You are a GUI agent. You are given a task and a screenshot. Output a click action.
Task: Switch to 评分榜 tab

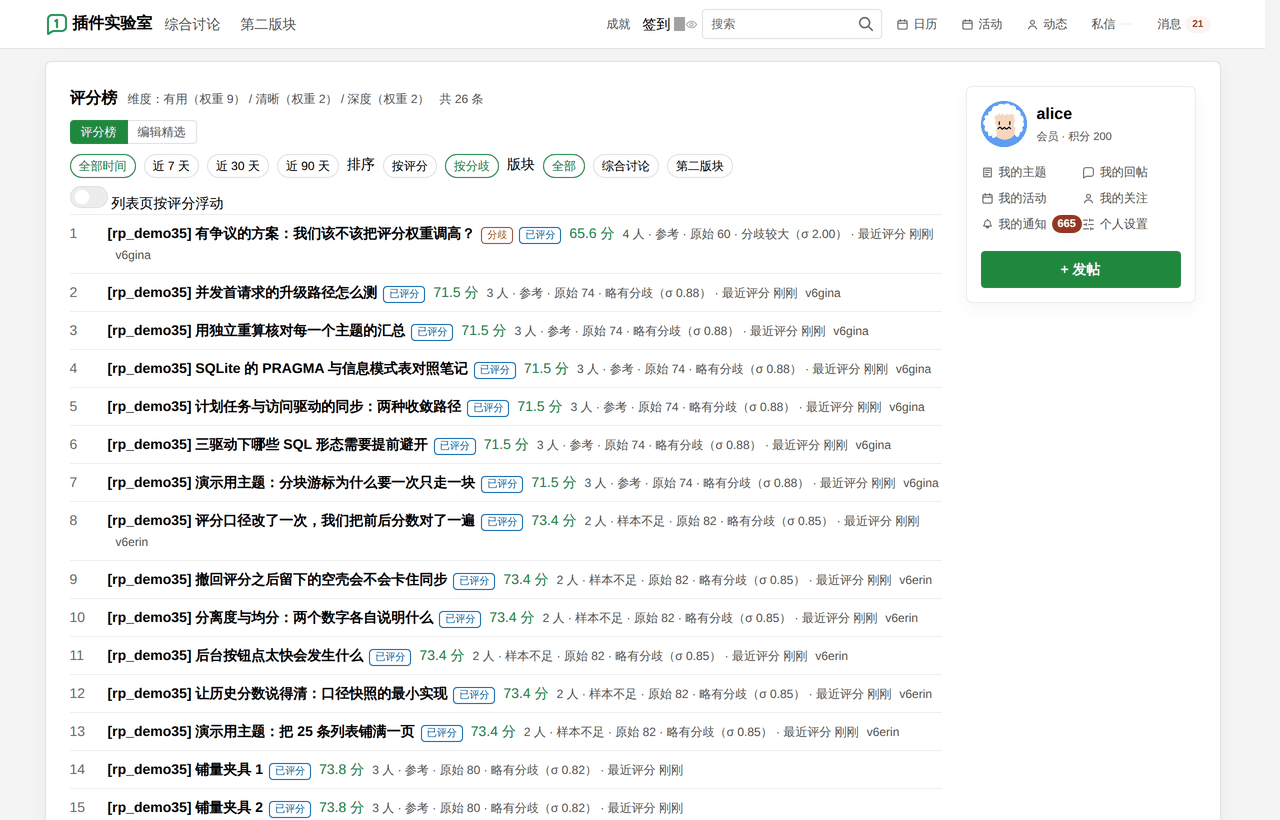(x=98, y=132)
